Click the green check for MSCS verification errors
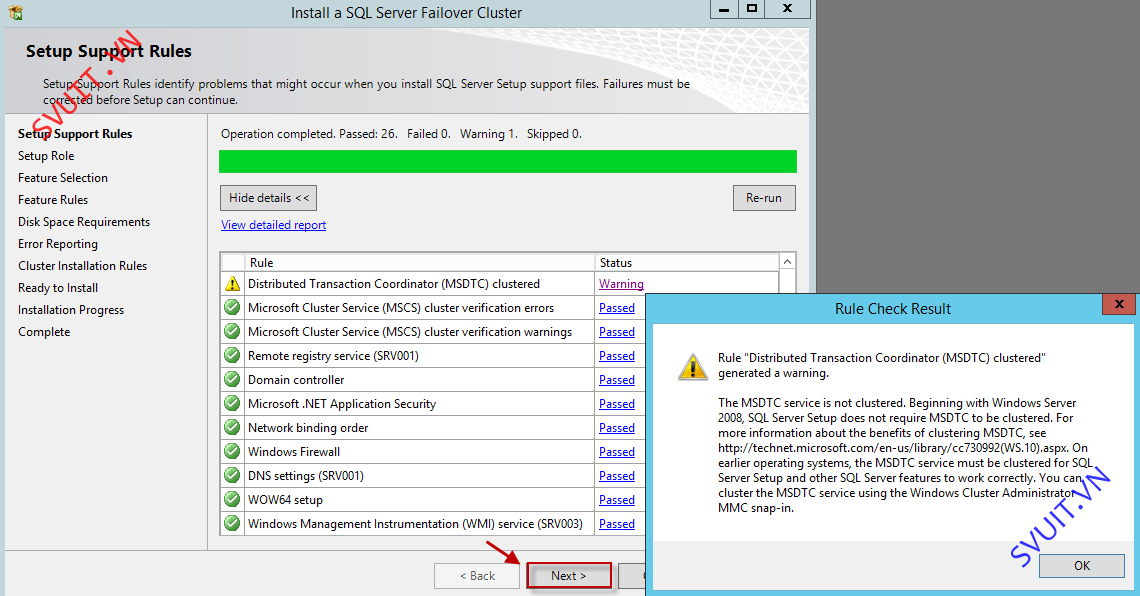Screen dimensions: 1140x596 (x=232, y=307)
